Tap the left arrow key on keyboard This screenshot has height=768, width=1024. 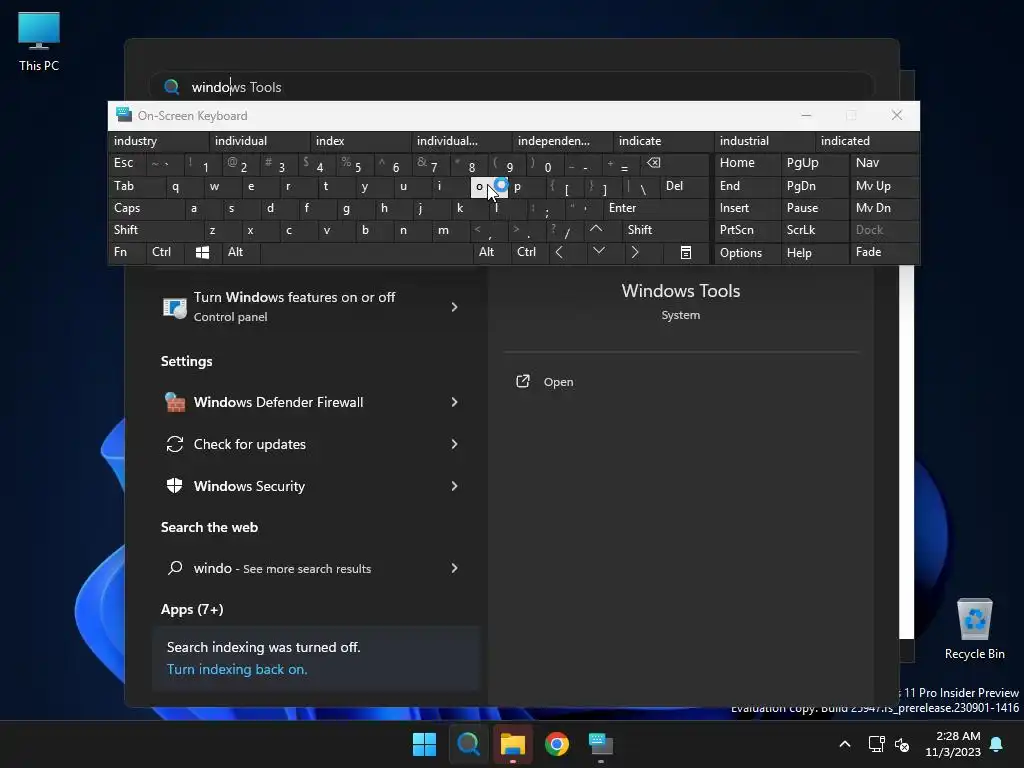tap(559, 252)
